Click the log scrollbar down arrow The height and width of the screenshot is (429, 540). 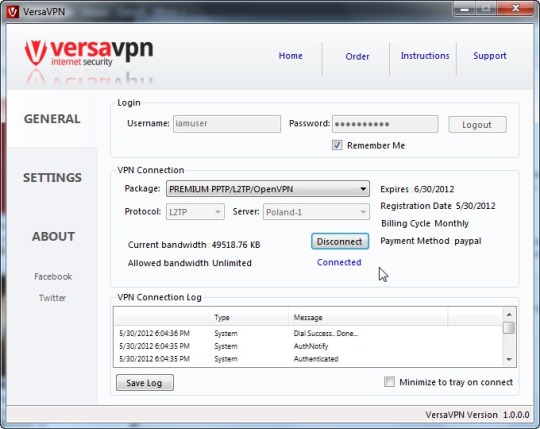(x=509, y=359)
